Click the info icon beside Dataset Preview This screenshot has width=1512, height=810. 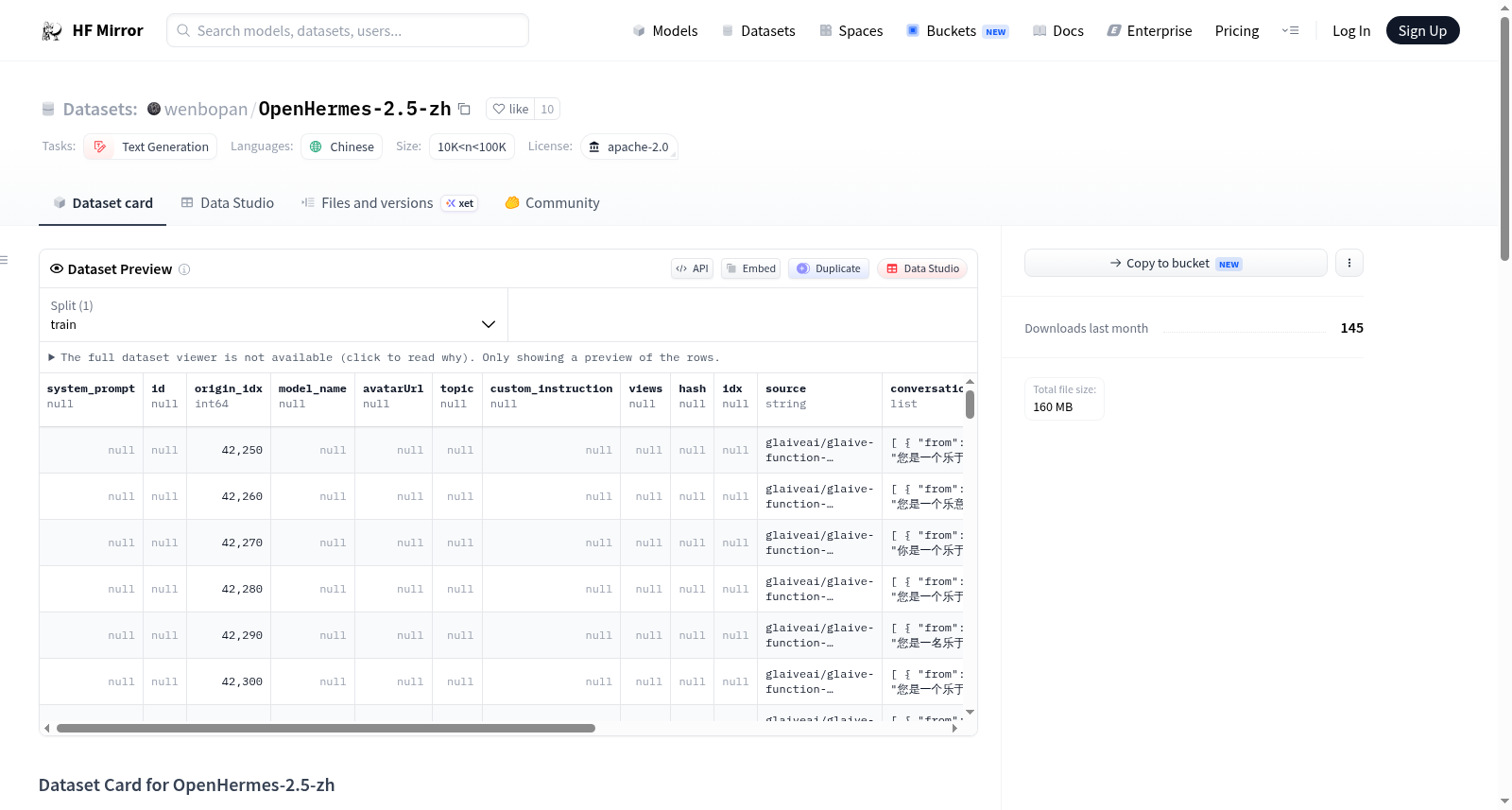pyautogui.click(x=184, y=269)
